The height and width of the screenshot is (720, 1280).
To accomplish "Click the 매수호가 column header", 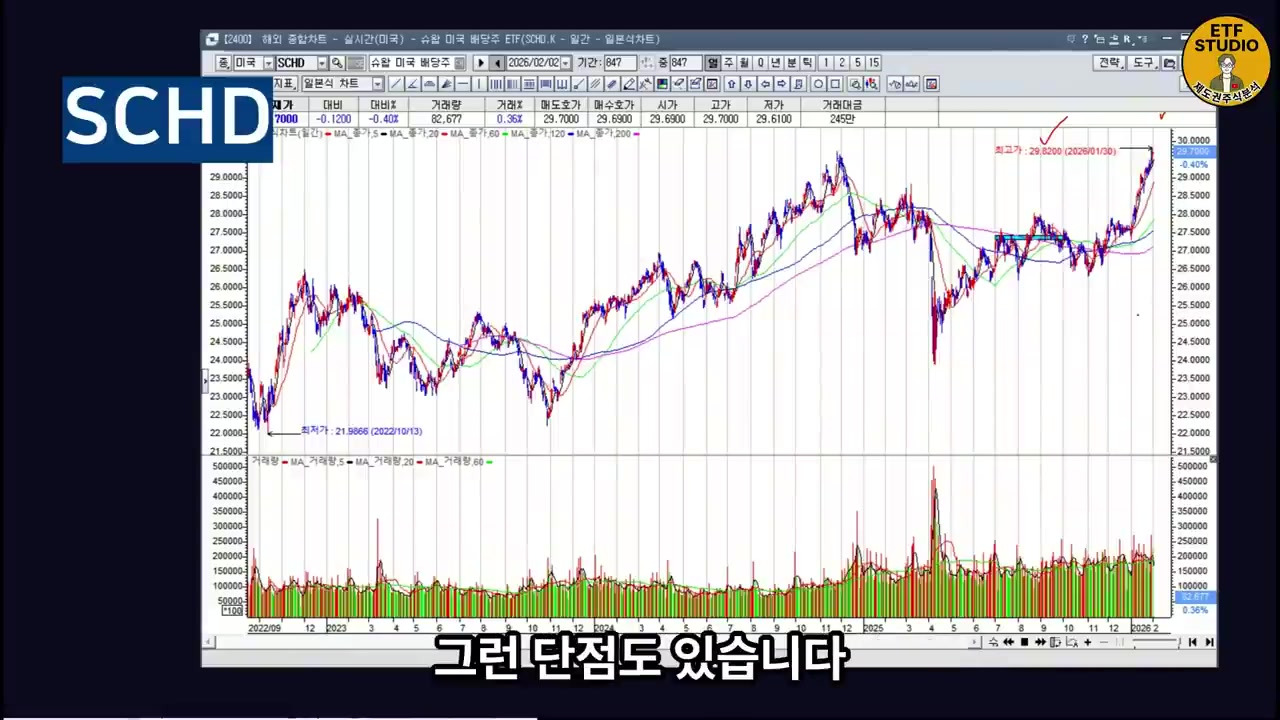I will tap(613, 105).
